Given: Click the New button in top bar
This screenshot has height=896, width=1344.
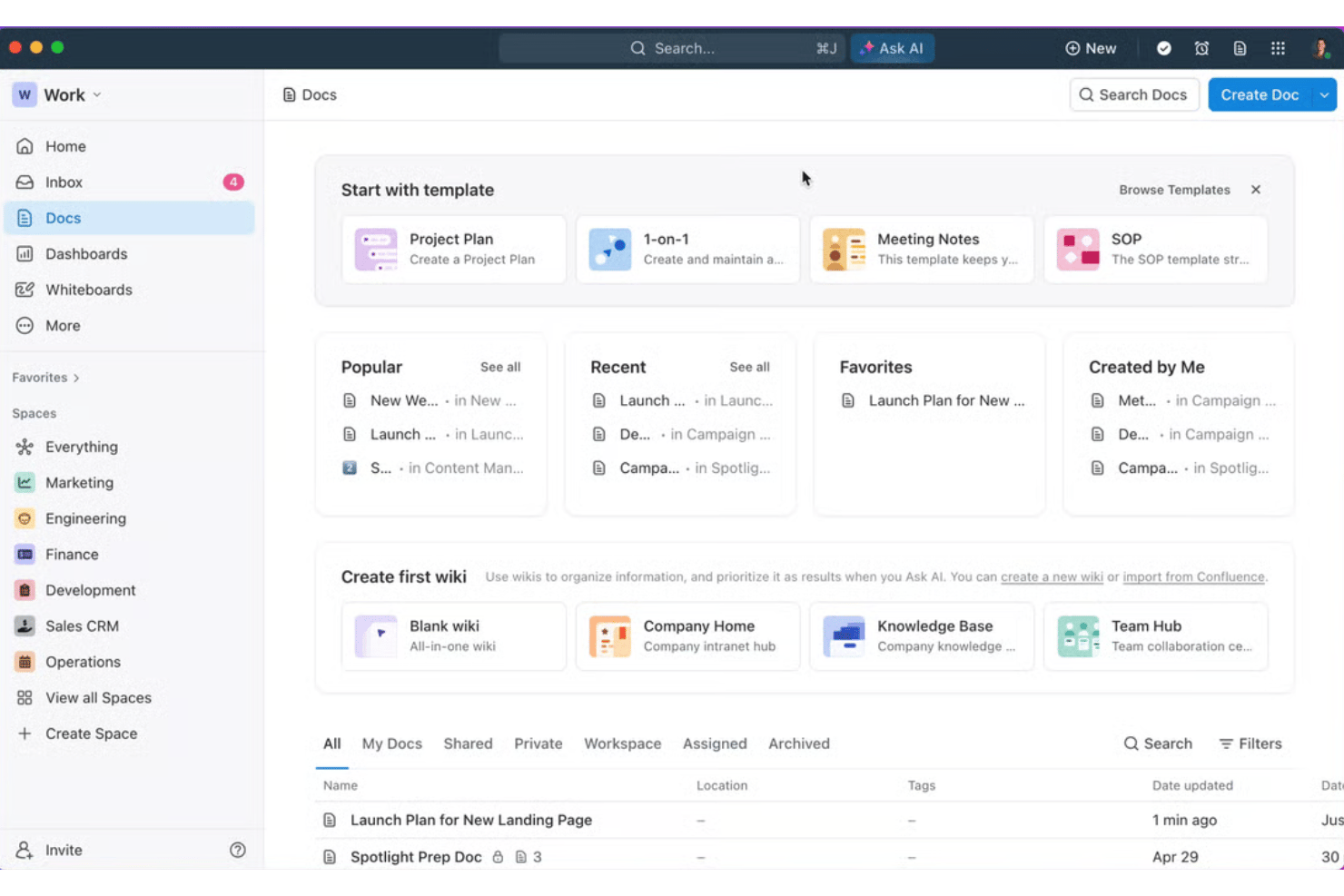Looking at the screenshot, I should click(1091, 48).
